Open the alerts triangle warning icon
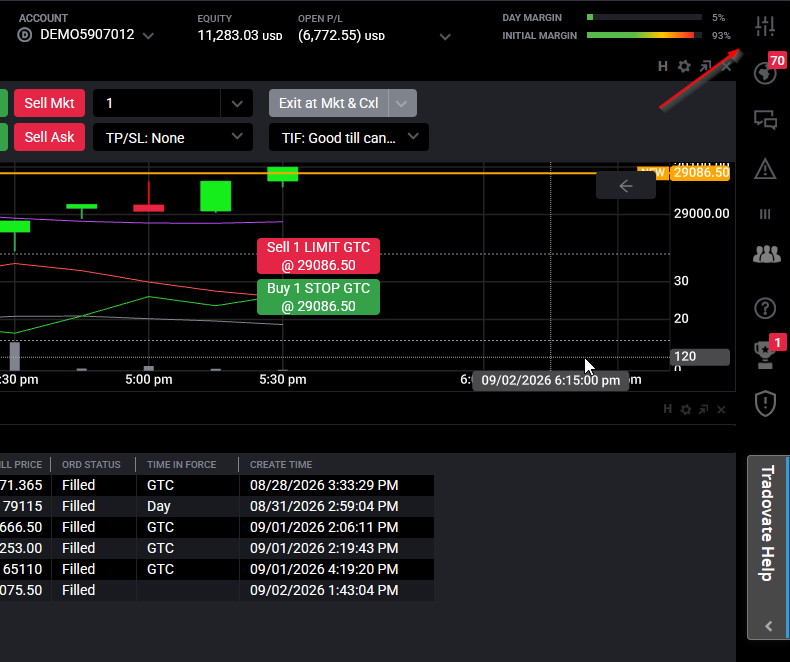790x662 pixels. point(765,168)
